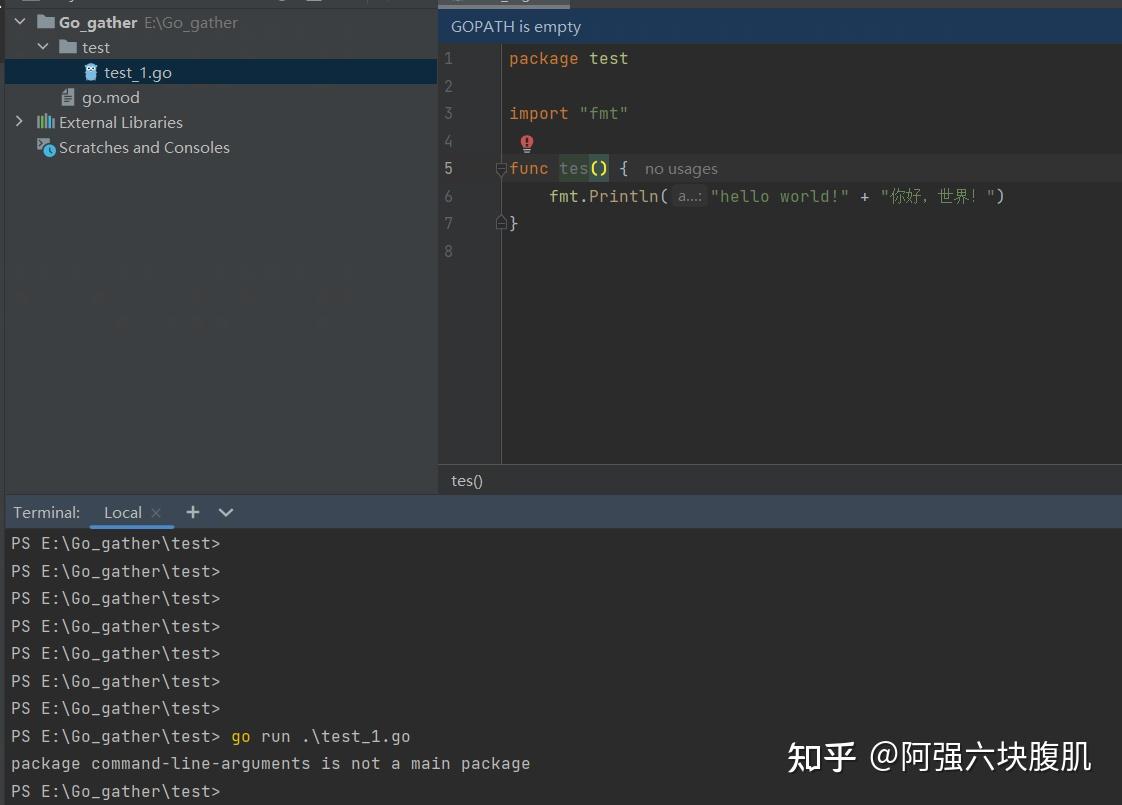
Task: Click the Scratches and Consoles icon
Action: point(44,147)
